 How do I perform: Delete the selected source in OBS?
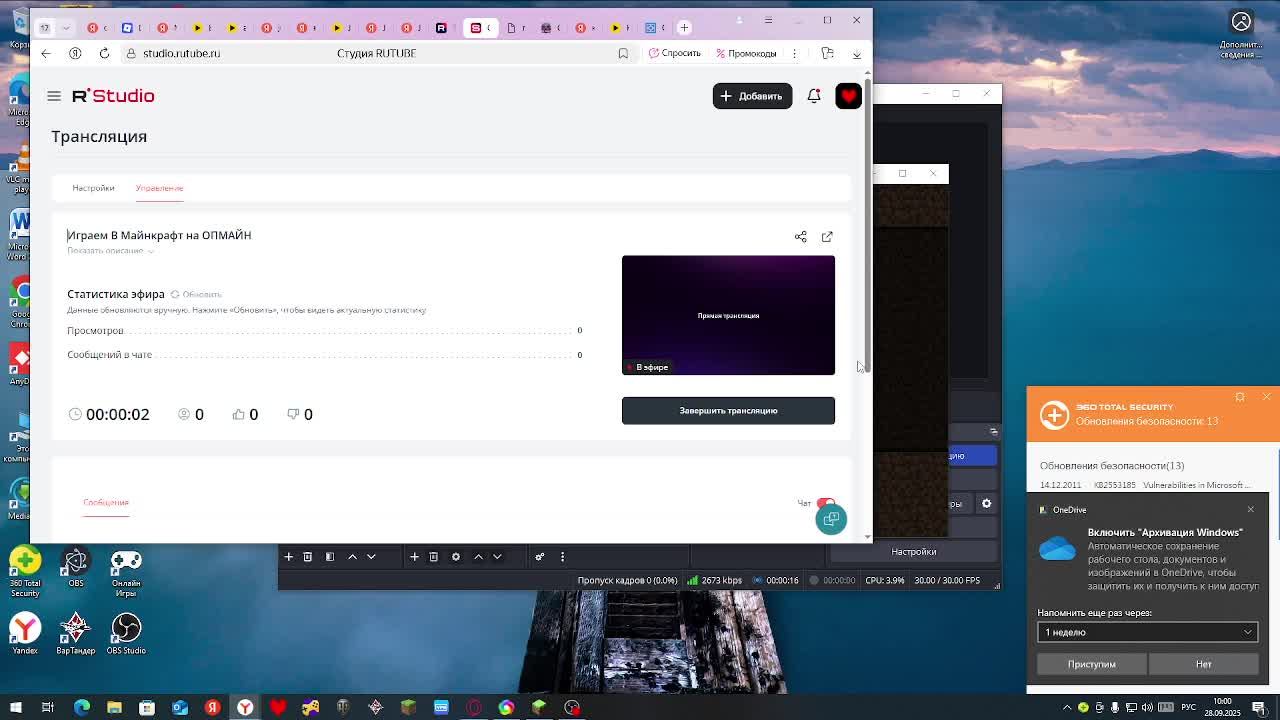[434, 557]
